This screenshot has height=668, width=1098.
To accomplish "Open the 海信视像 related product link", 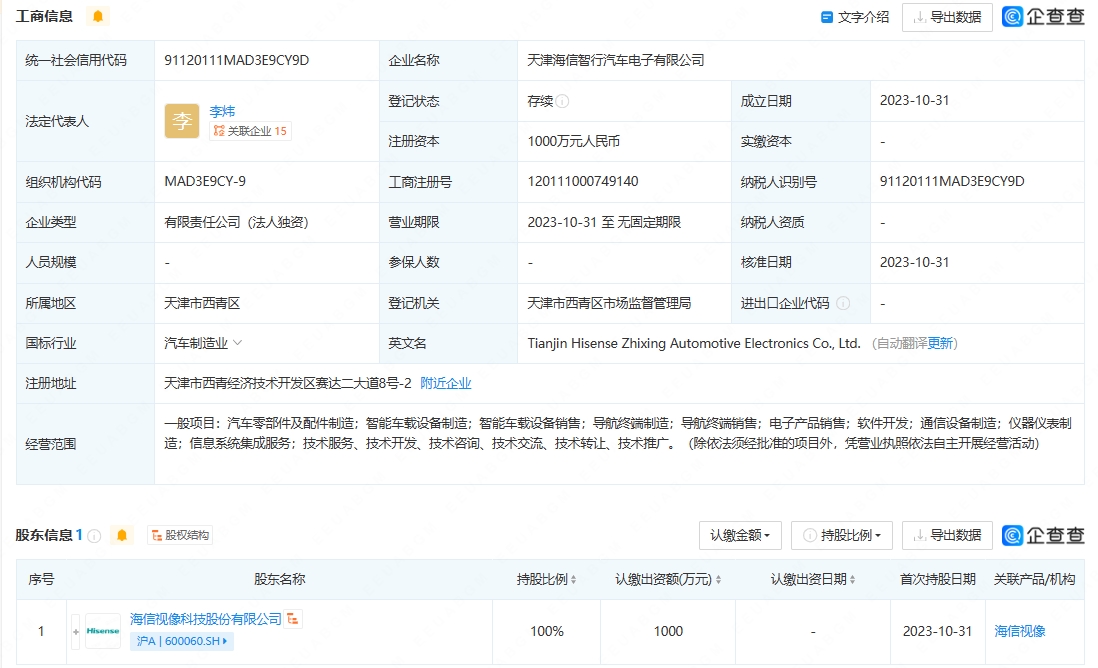I will [x=1020, y=631].
